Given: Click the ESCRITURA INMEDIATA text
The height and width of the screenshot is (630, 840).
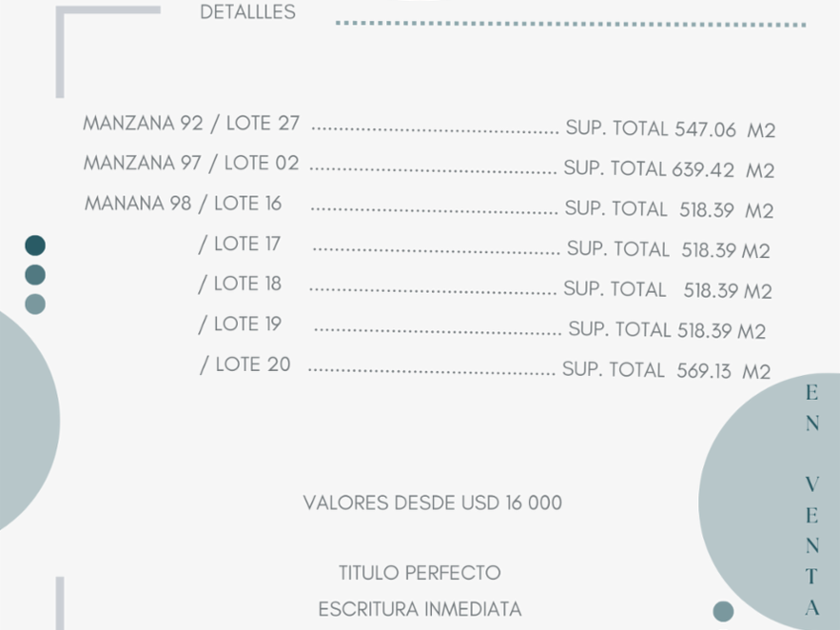Looking at the screenshot, I should coord(420,609).
